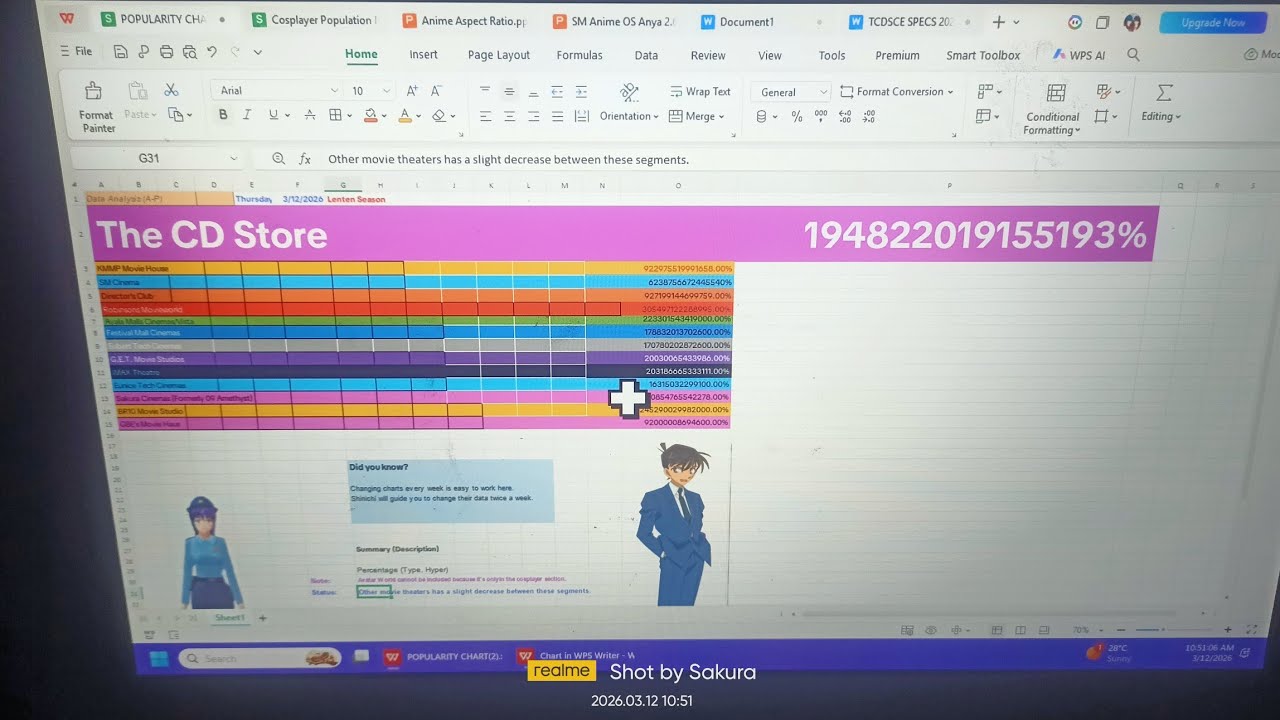Open Editing dropdown

point(1162,116)
